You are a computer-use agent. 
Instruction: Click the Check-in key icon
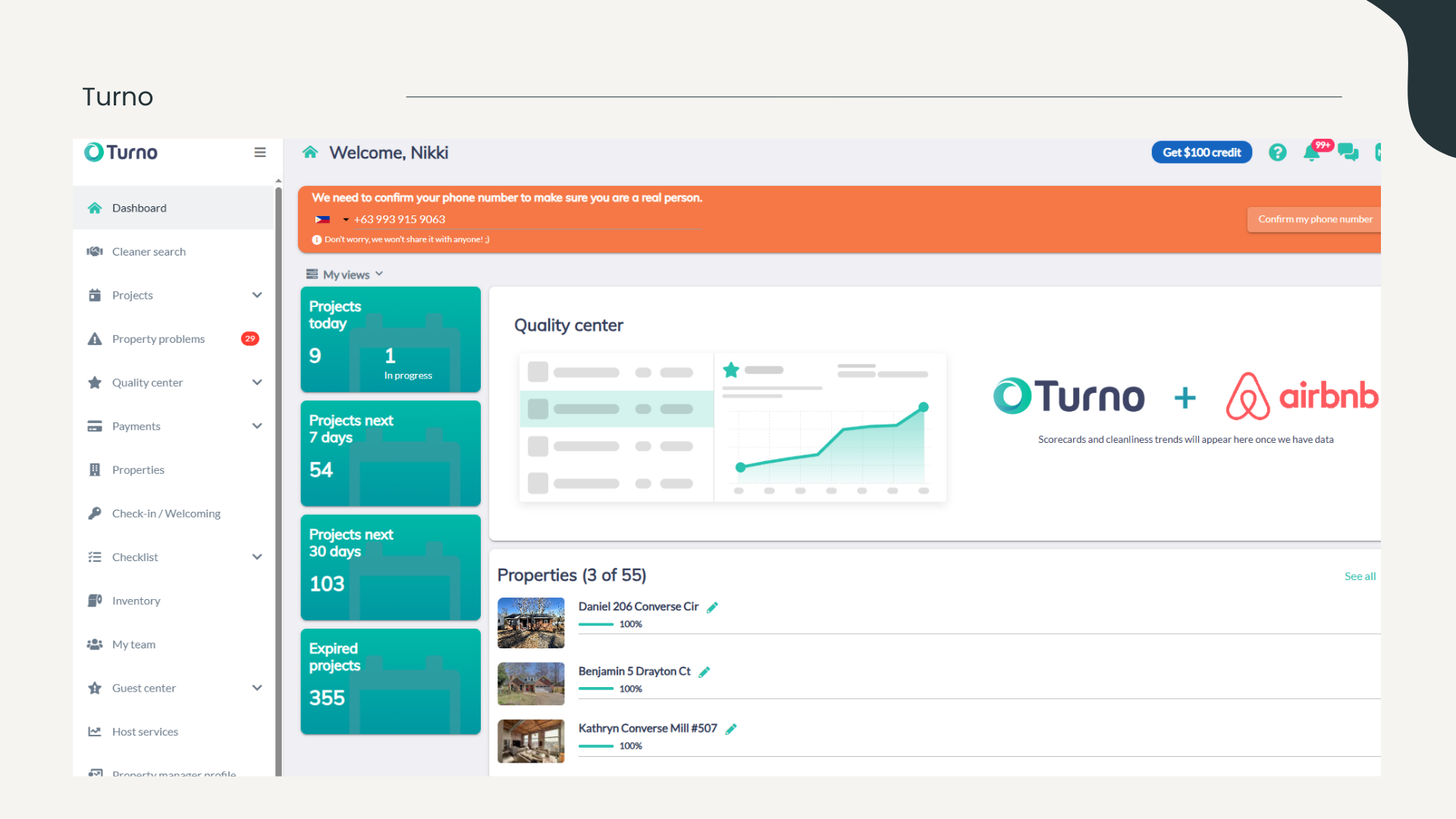(95, 513)
